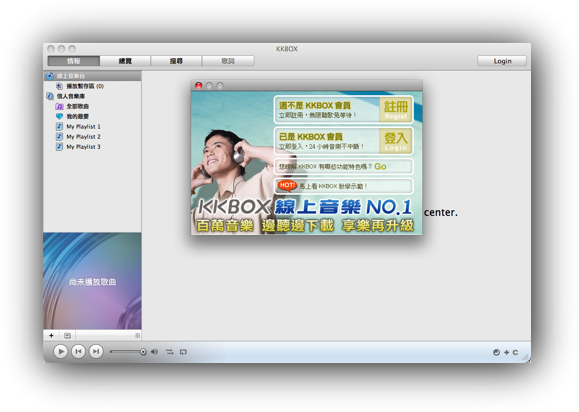Skip to the next track

point(96,351)
